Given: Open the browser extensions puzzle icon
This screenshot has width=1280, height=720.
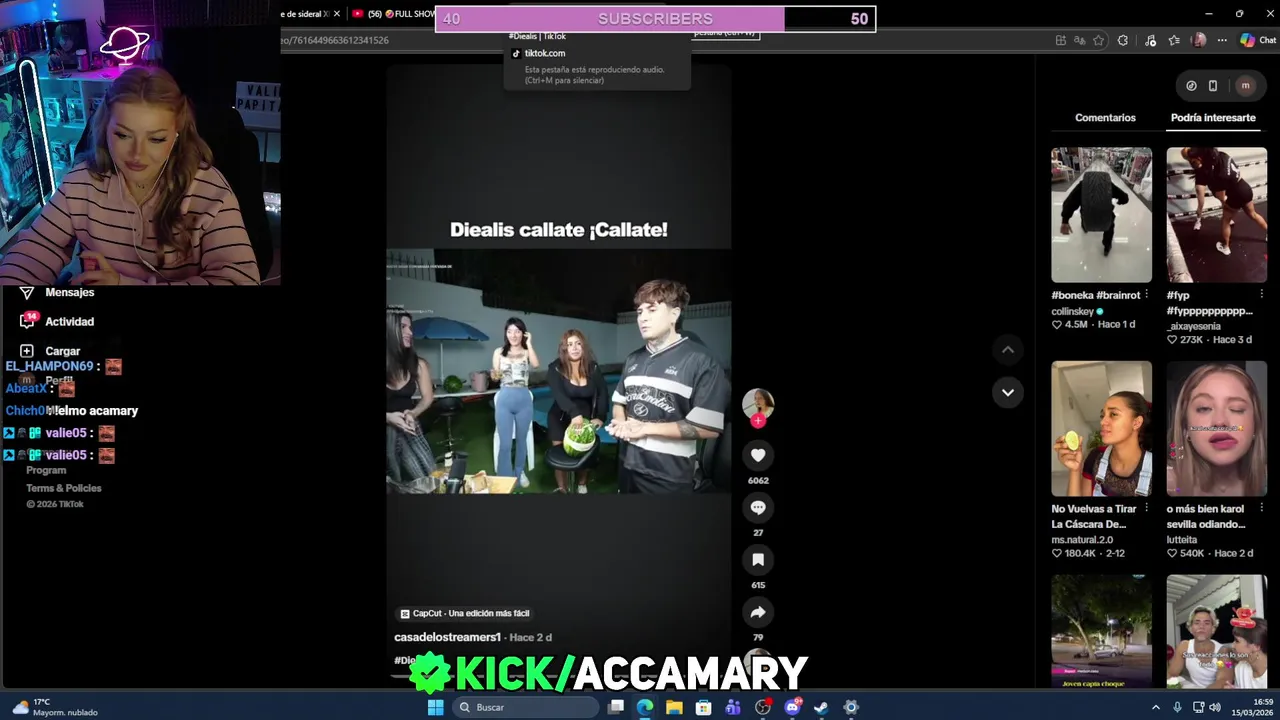Looking at the screenshot, I should 1123,40.
